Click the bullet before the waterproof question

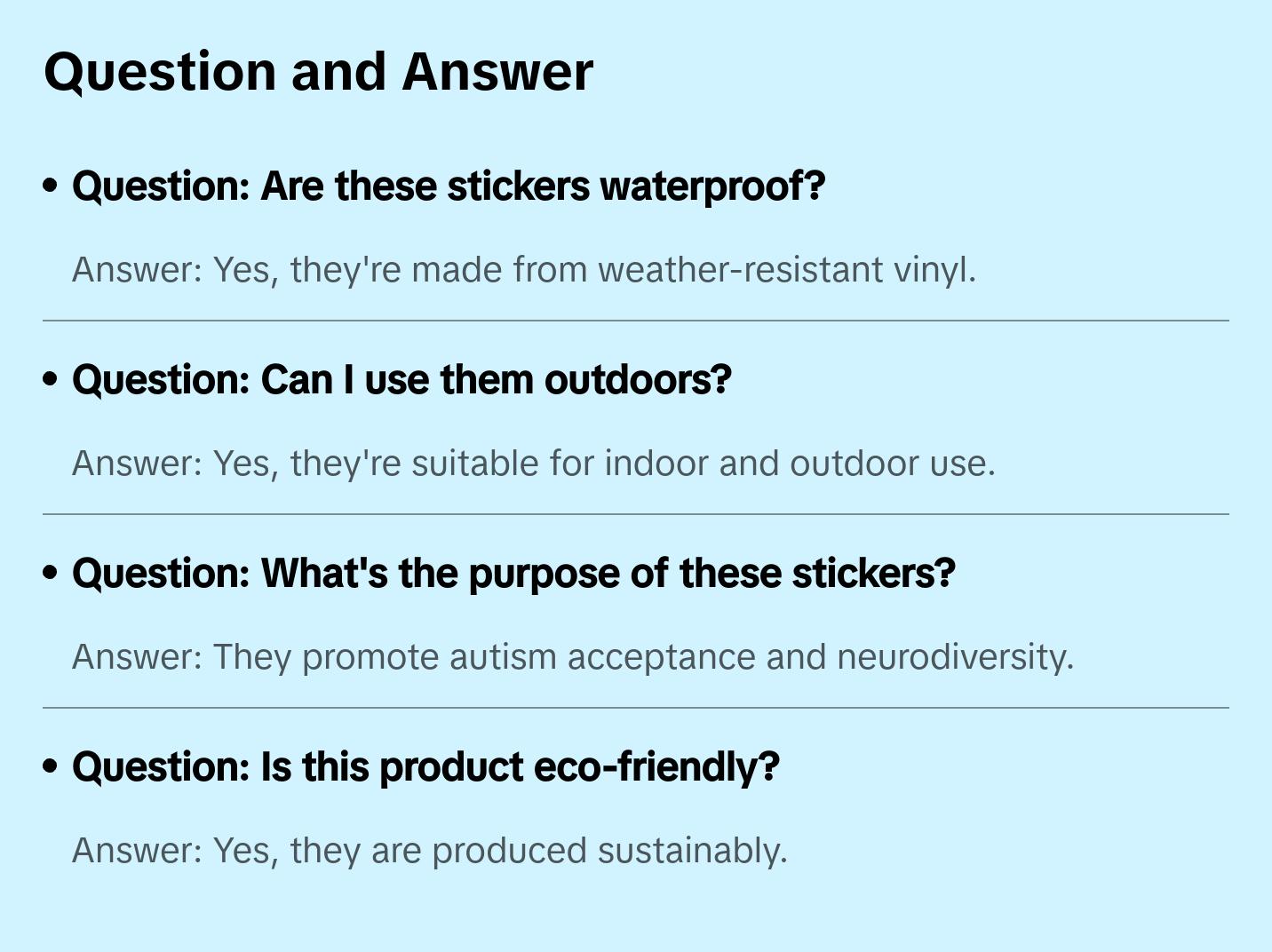click(x=51, y=186)
